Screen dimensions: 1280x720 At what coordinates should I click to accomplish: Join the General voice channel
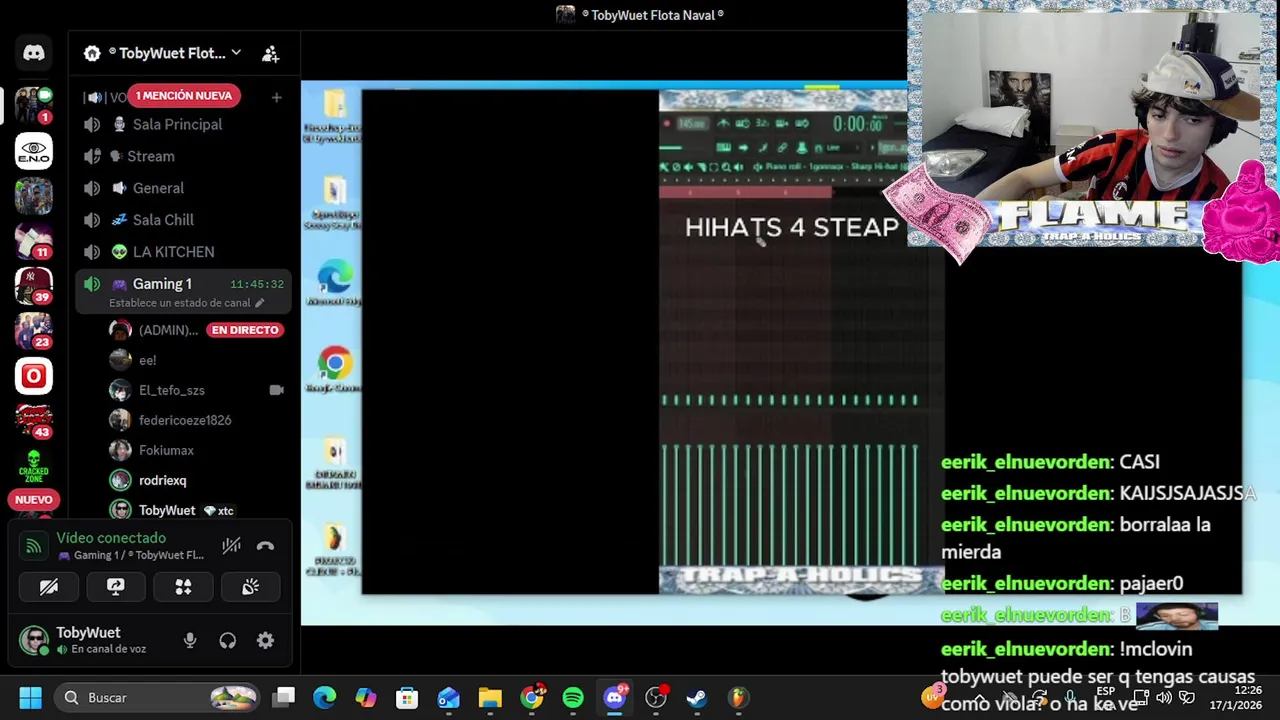(184, 188)
